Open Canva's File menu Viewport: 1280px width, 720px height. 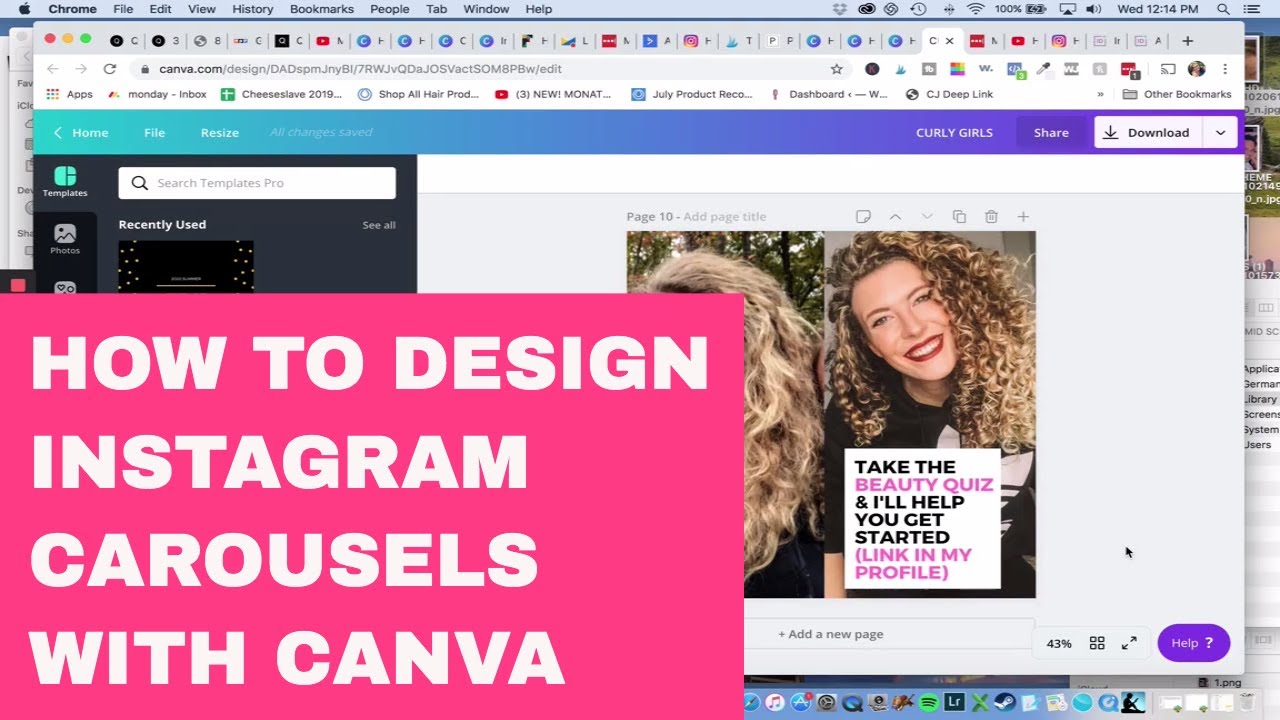coord(154,132)
